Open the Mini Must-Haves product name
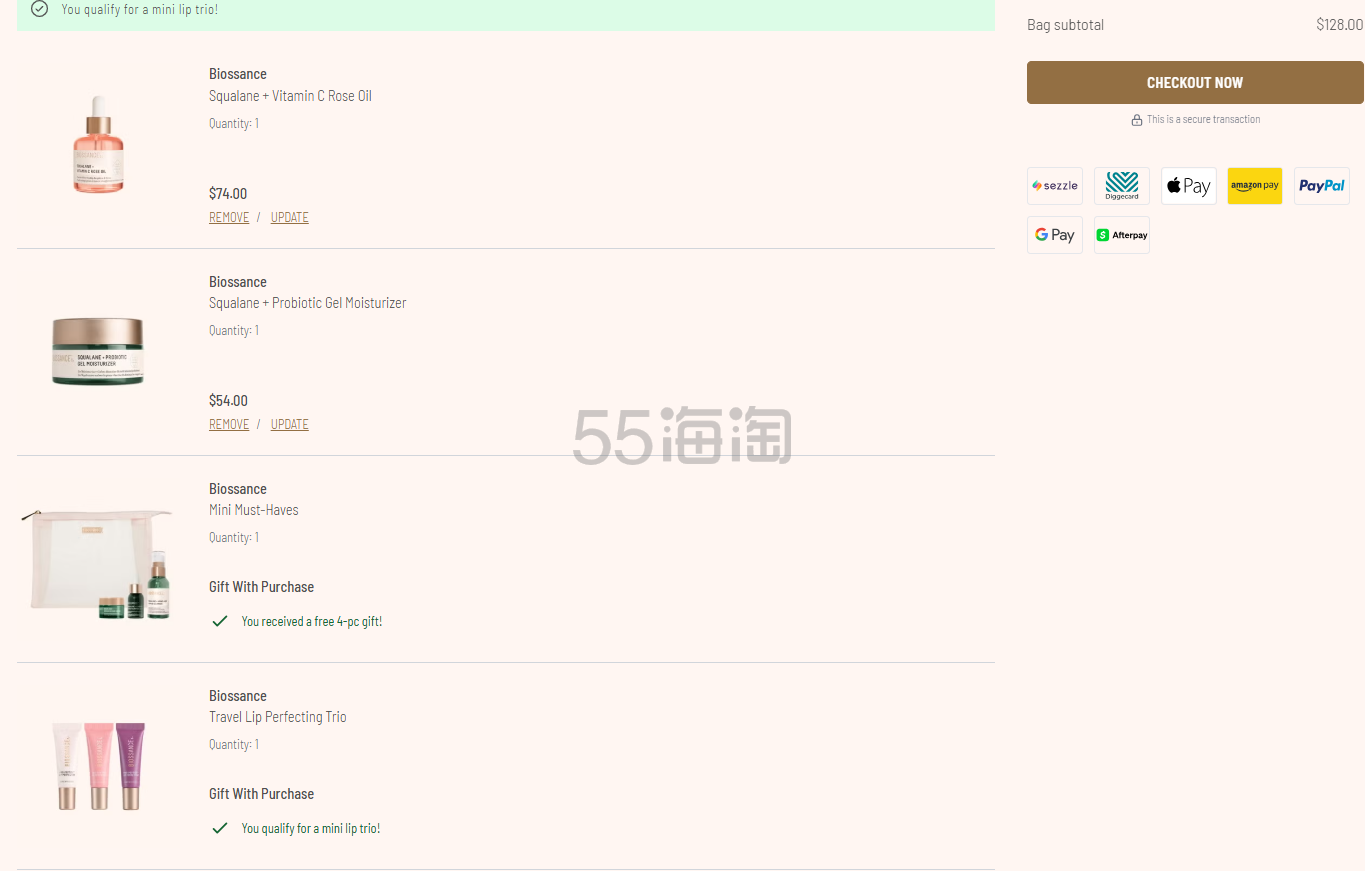The image size is (1365, 871). coord(254,510)
